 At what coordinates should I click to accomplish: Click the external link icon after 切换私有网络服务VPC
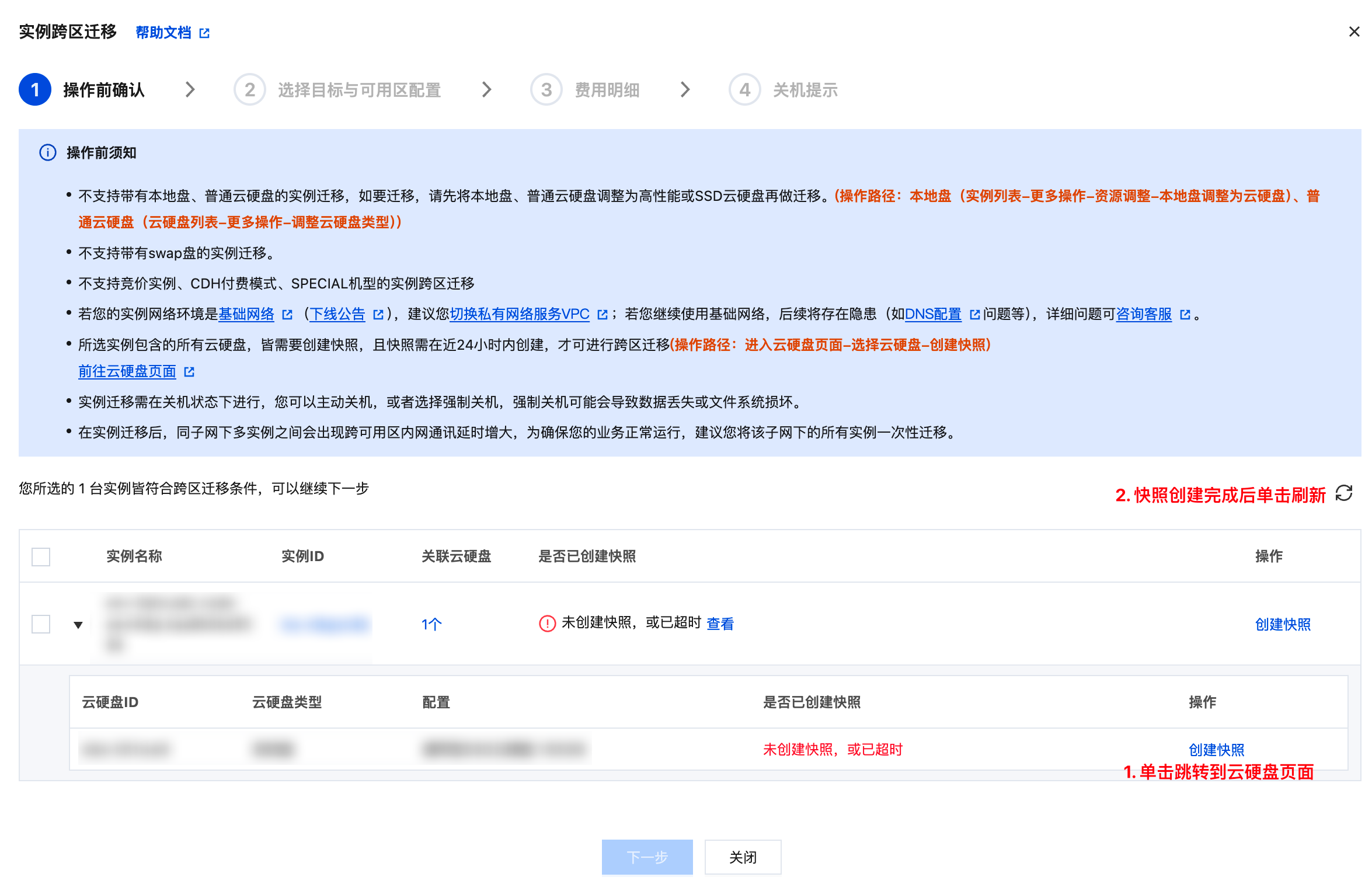(x=603, y=315)
